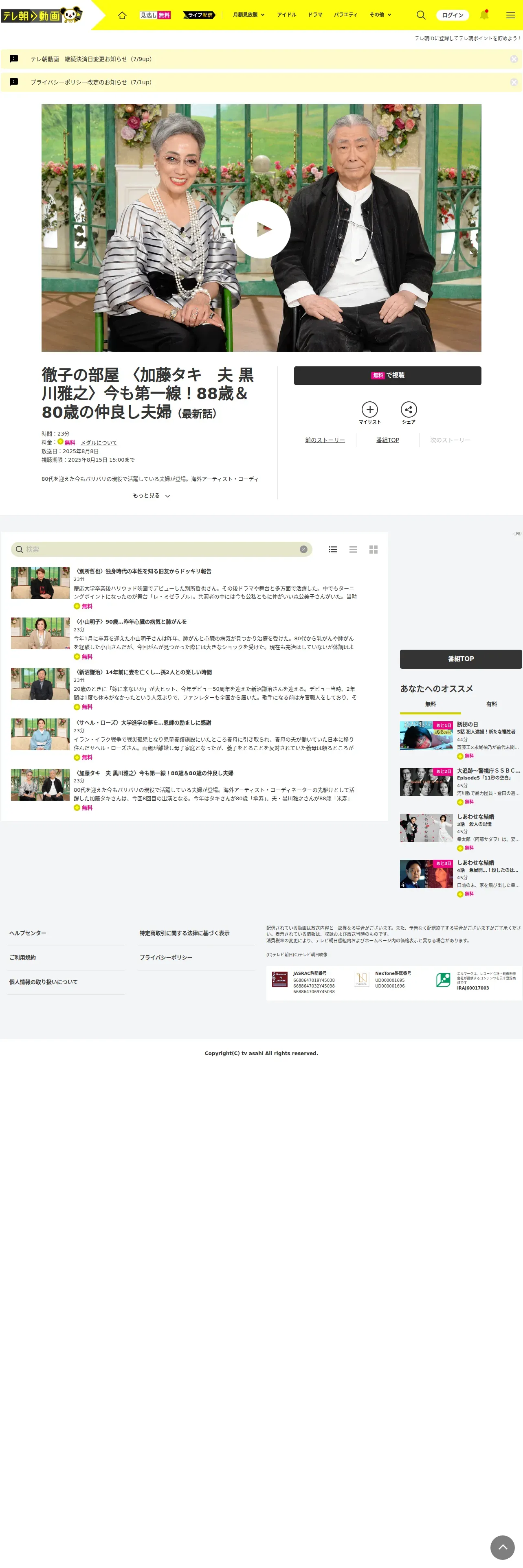Open 個人情報の取り扱いについて footer link
Image resolution: width=523 pixels, height=1568 pixels.
43,982
